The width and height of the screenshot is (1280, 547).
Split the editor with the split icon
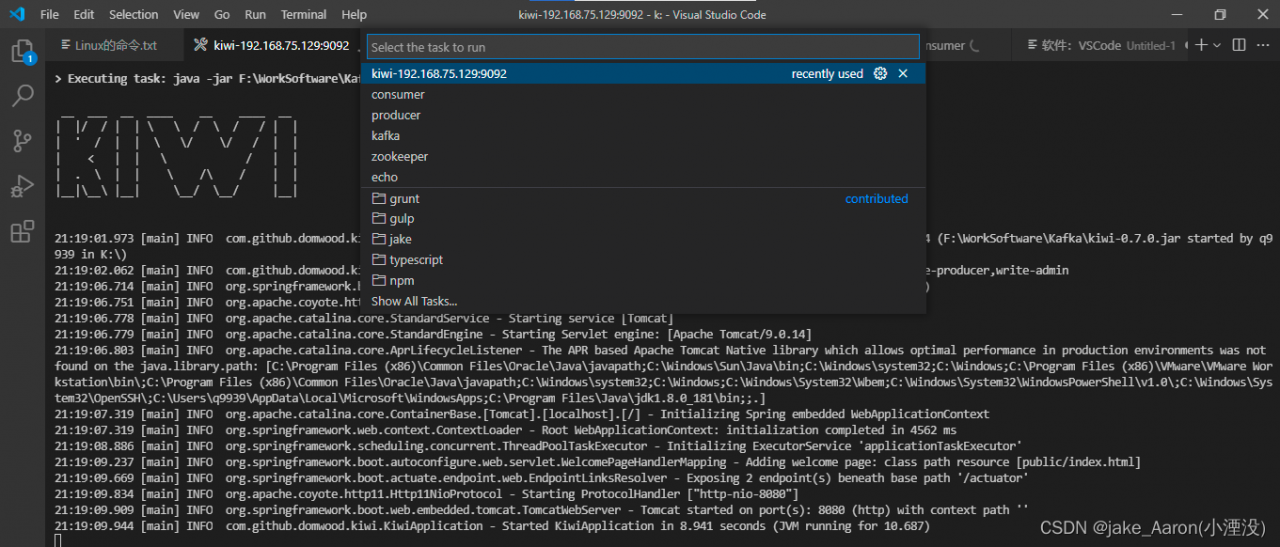pos(1239,45)
